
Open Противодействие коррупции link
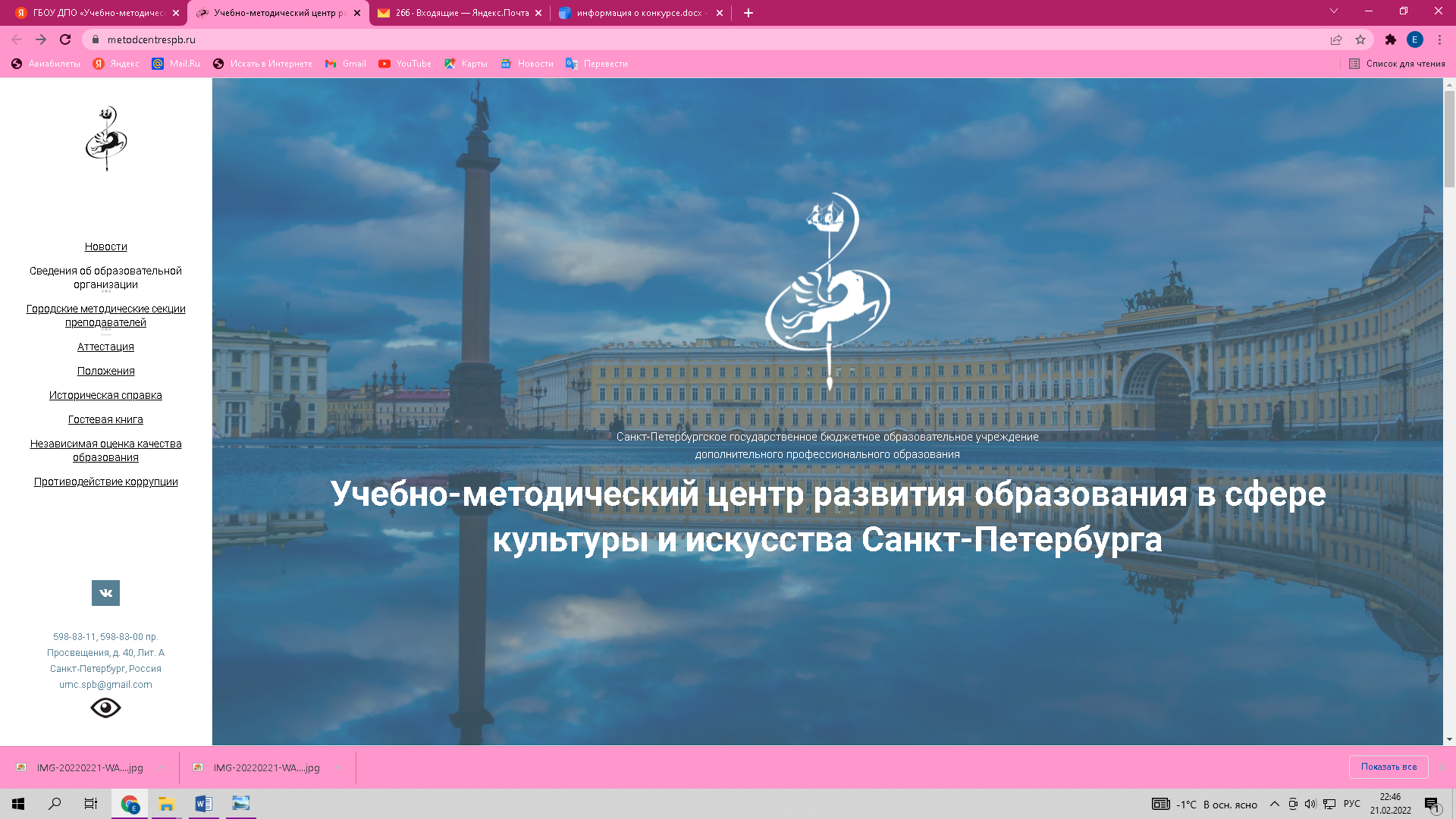pyautogui.click(x=105, y=482)
